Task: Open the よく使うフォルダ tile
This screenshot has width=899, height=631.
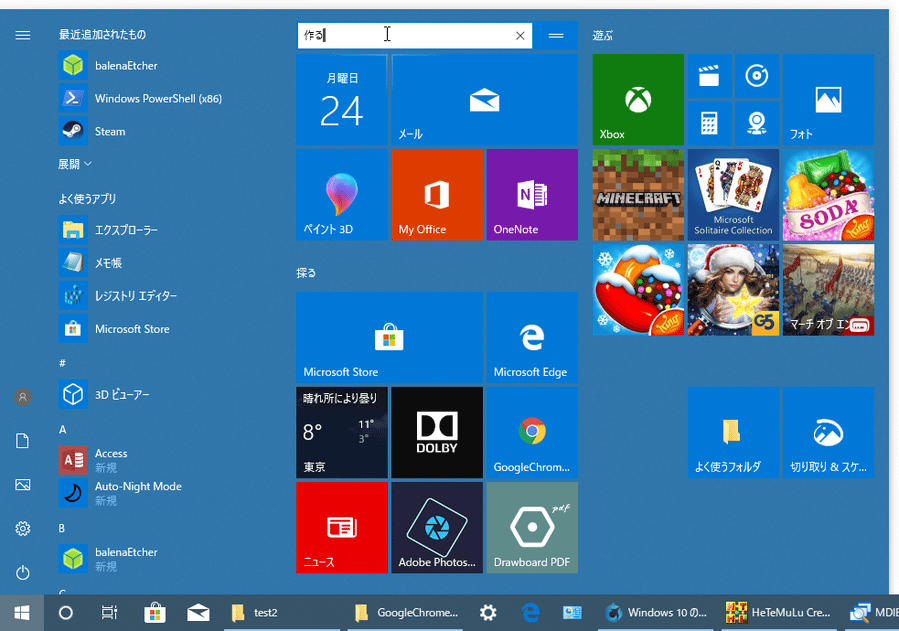Action: (733, 432)
